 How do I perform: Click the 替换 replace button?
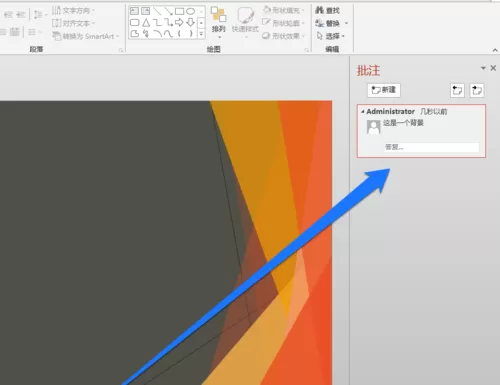click(x=328, y=23)
